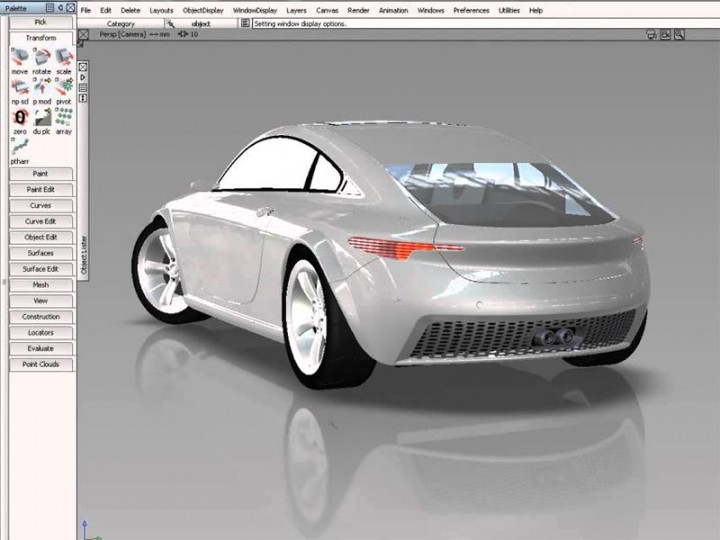Expand the Locators palette section

[x=41, y=332]
